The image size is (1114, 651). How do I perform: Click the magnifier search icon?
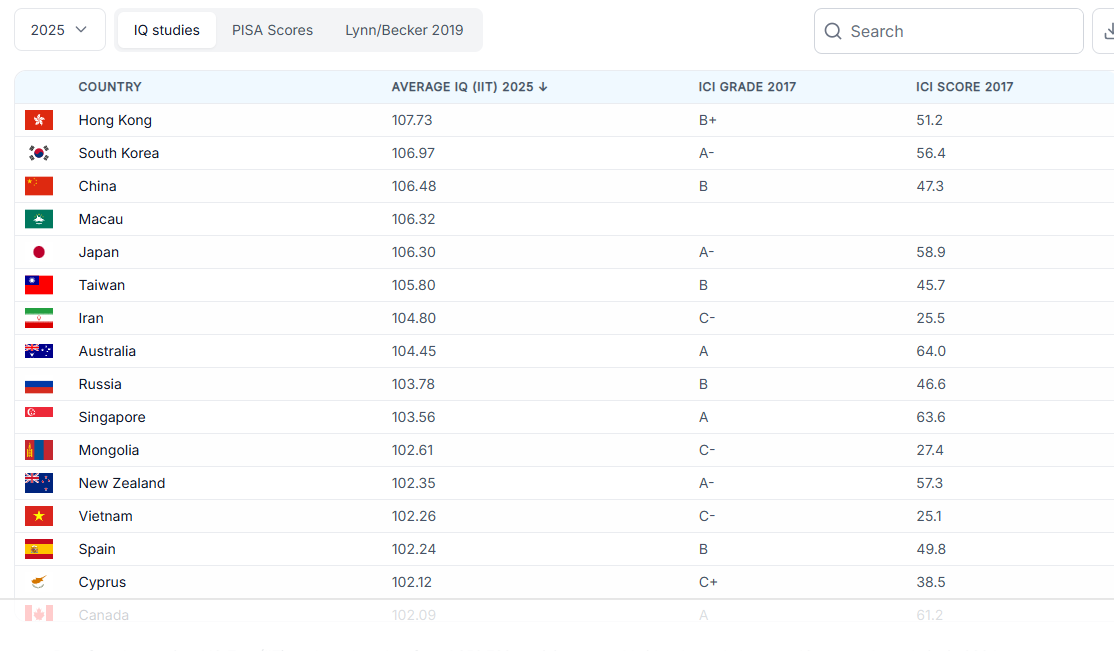pos(833,31)
